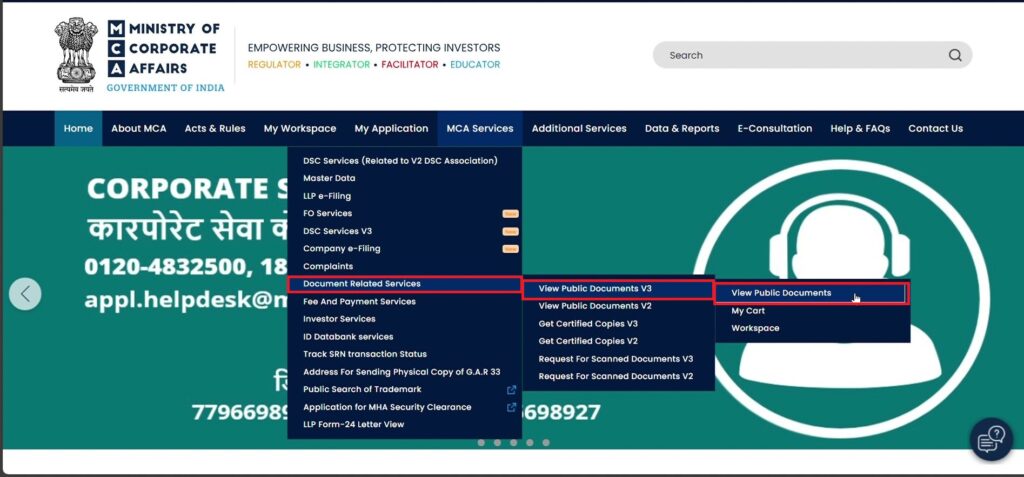Click the MINISTRY OF CORPORATE AFFAIRS title text
This screenshot has width=1024, height=477.
tap(163, 48)
